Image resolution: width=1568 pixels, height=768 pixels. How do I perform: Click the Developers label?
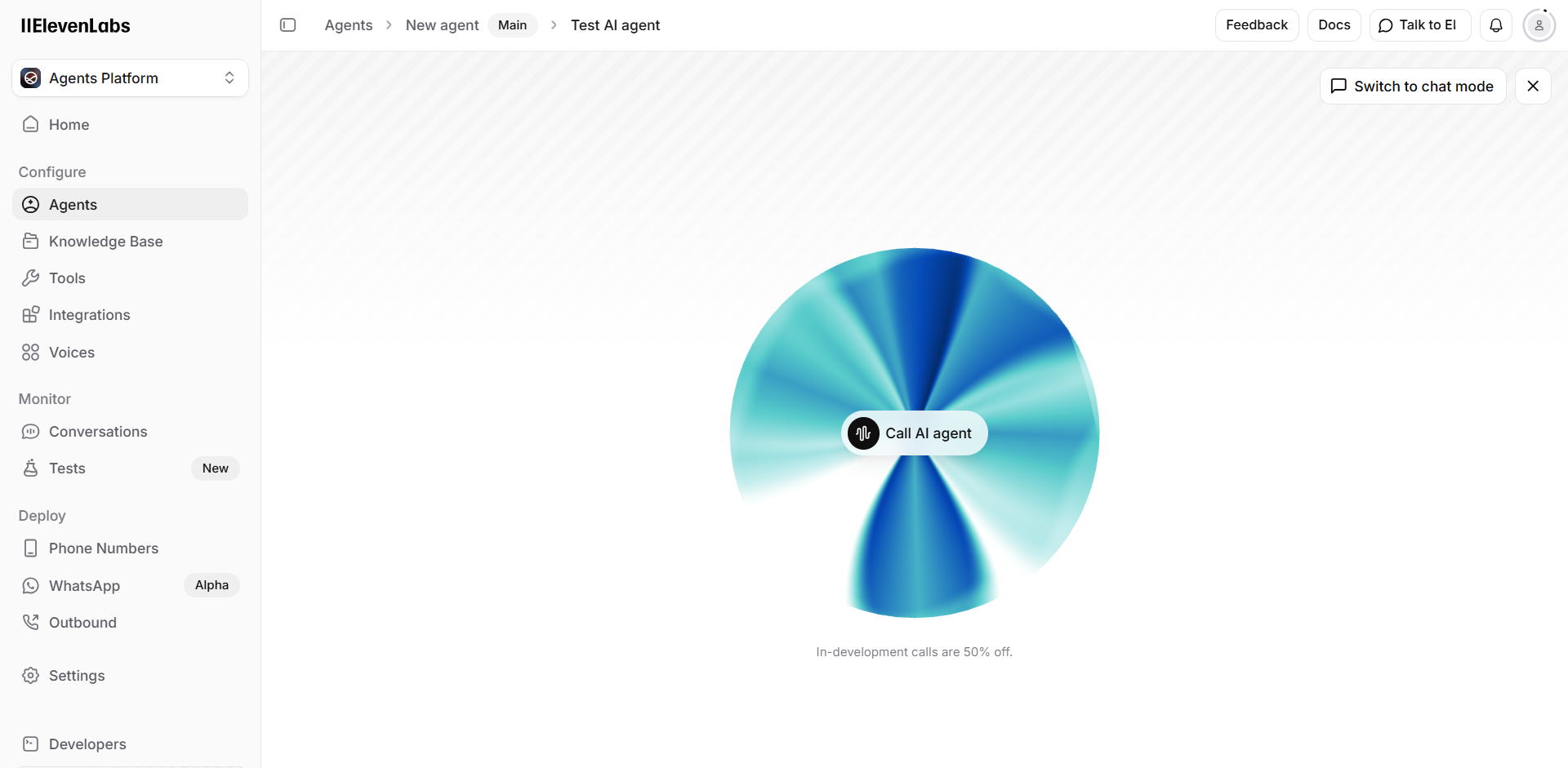[87, 744]
